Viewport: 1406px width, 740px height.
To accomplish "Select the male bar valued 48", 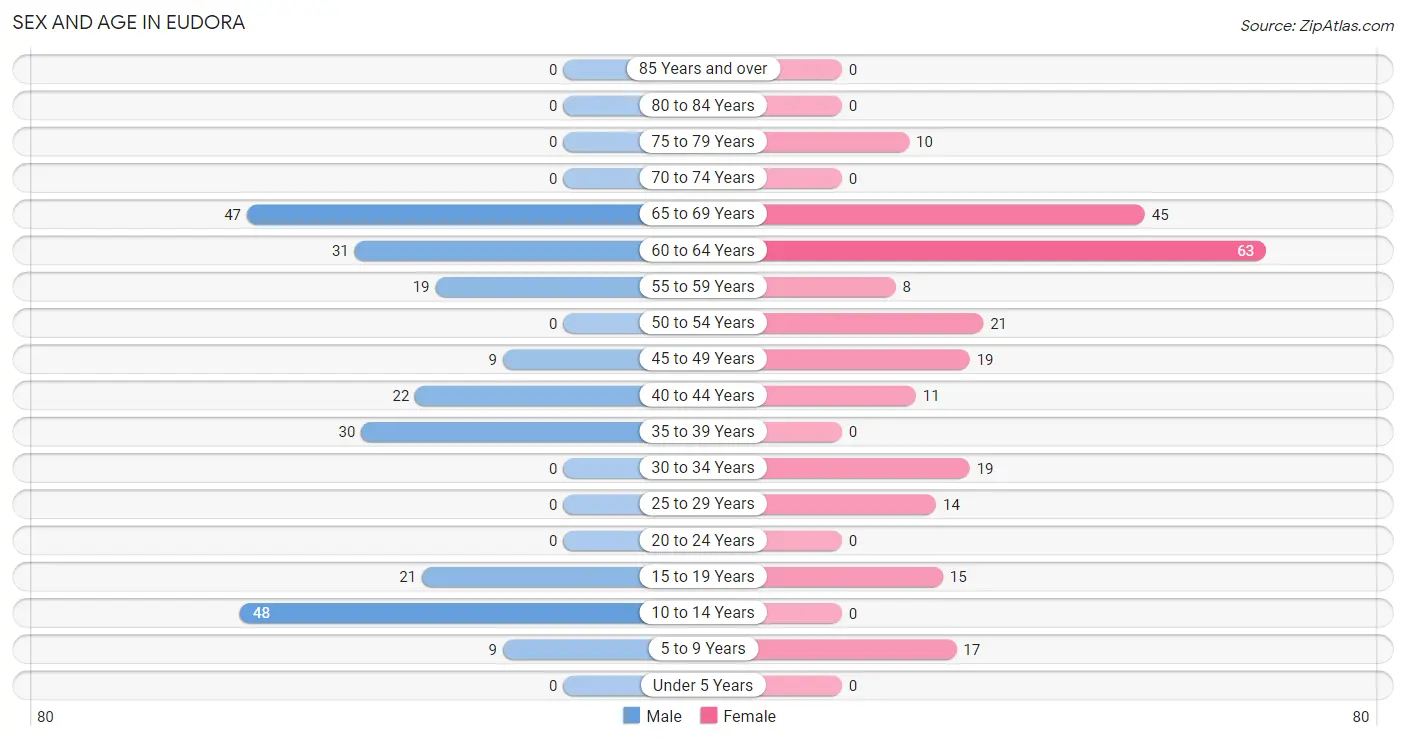I will pos(444,613).
